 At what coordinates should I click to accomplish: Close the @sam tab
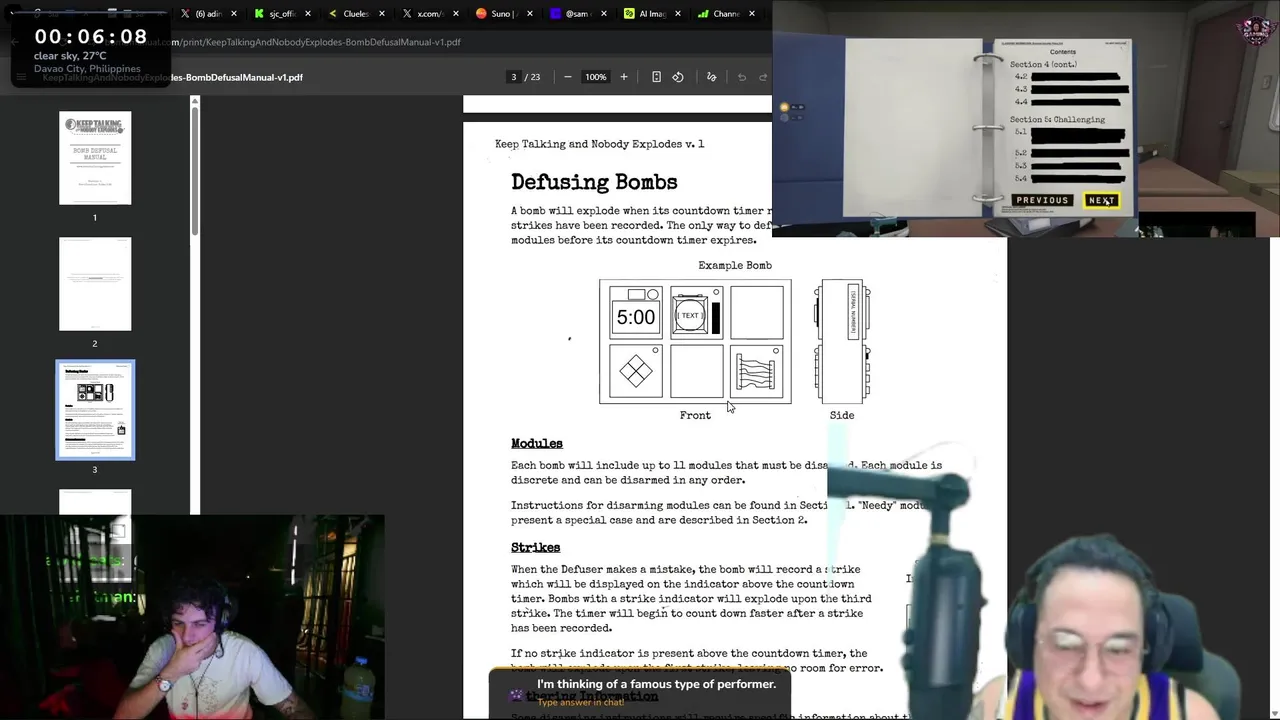coord(604,14)
